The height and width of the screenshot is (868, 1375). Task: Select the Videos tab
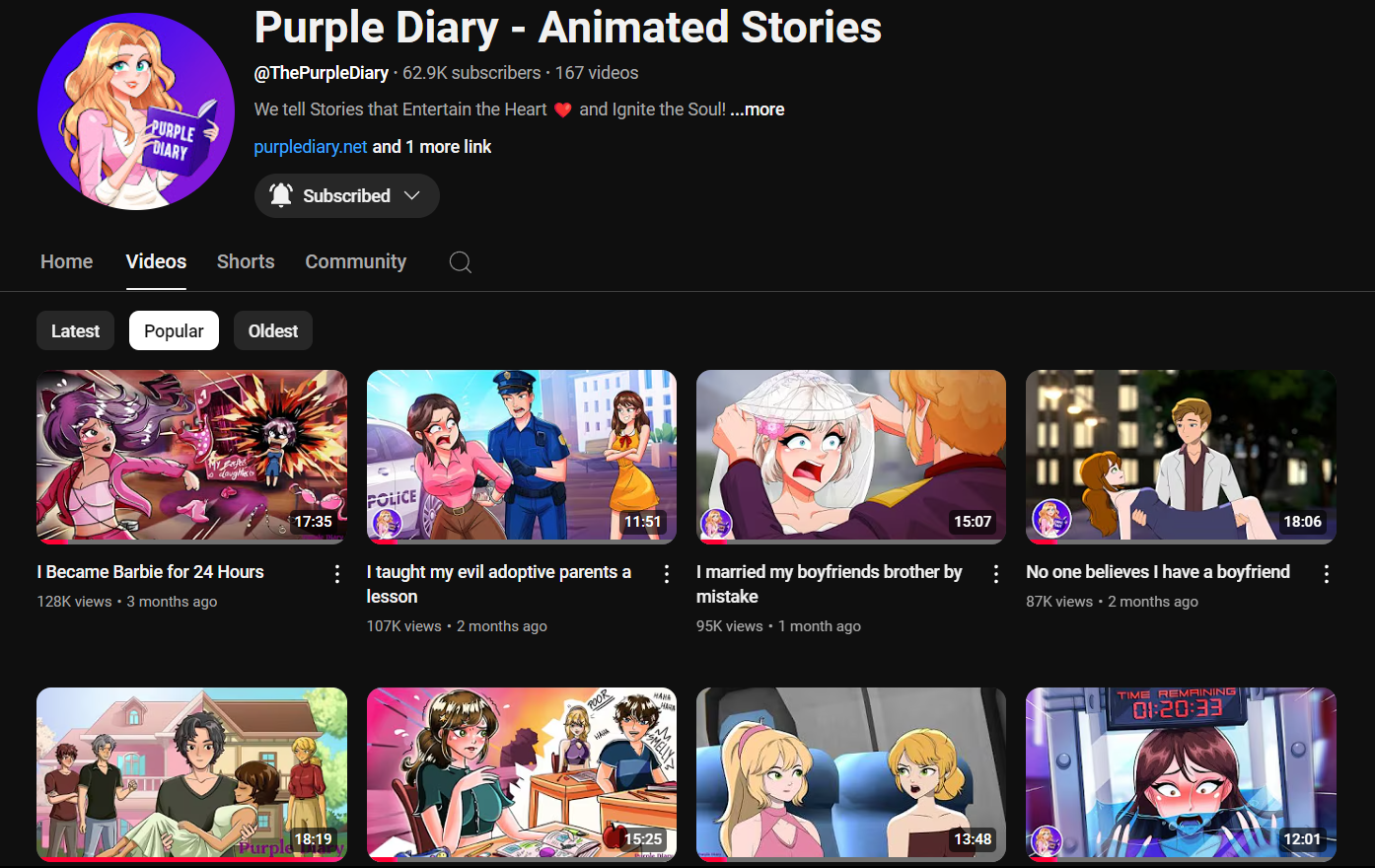[x=156, y=261]
